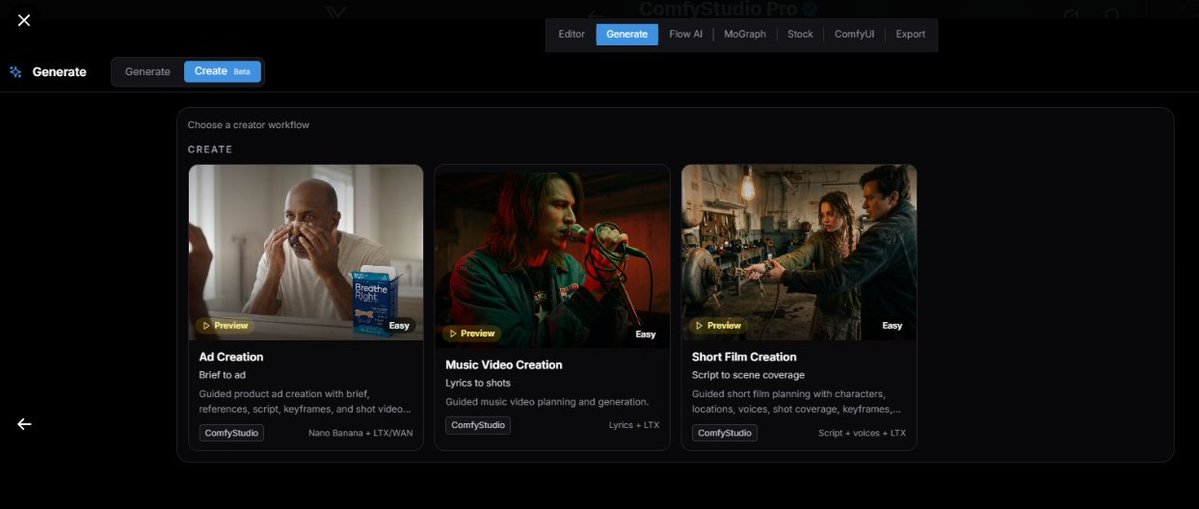Click the Nano Banana + LTX/WAN label
Screen dimensions: 1199x509
pyautogui.click(x=360, y=433)
